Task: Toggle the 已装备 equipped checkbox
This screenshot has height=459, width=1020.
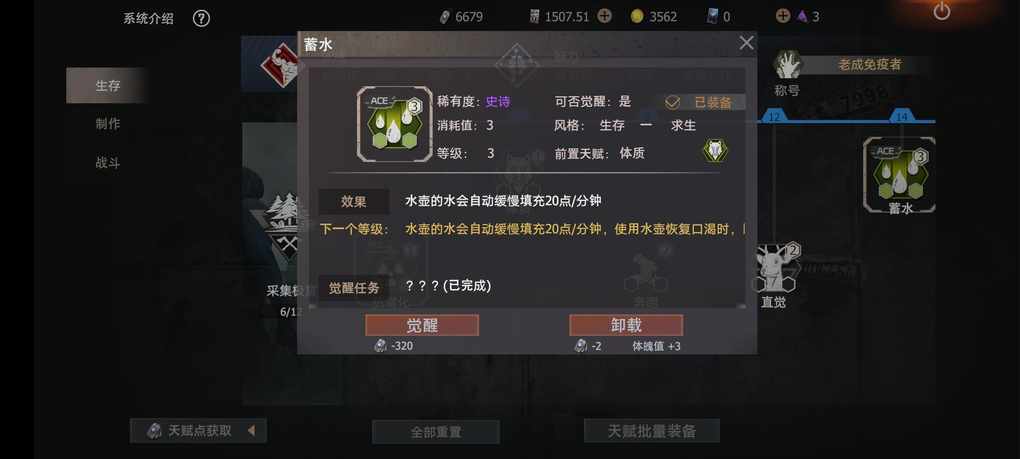Action: pos(672,103)
